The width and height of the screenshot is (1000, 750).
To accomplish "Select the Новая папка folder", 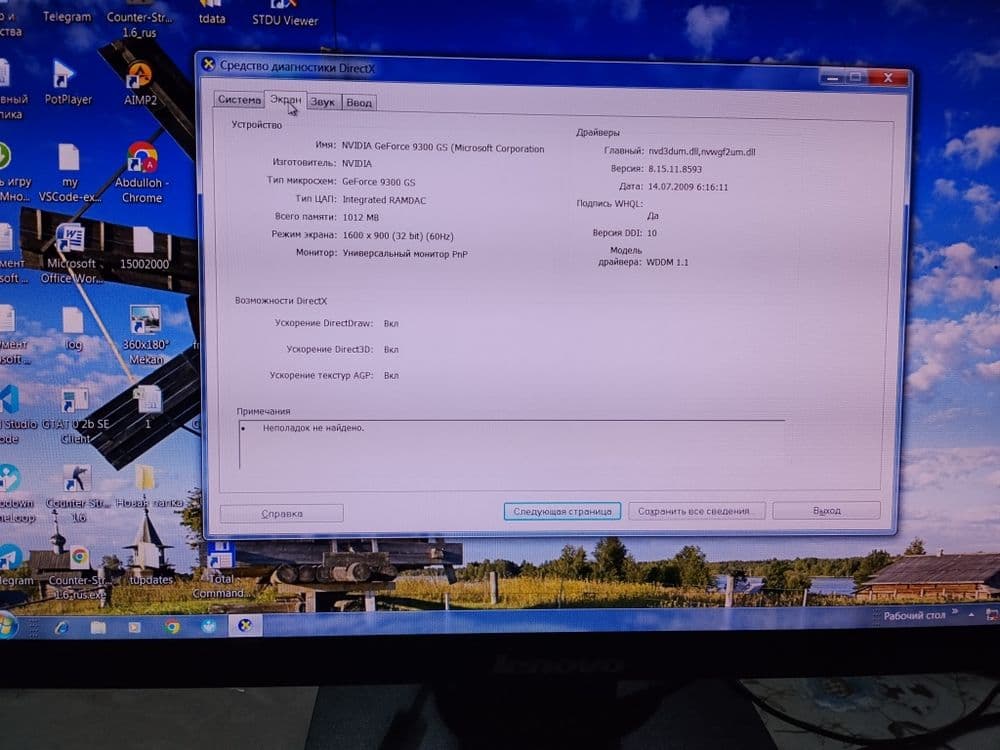I will coord(149,487).
